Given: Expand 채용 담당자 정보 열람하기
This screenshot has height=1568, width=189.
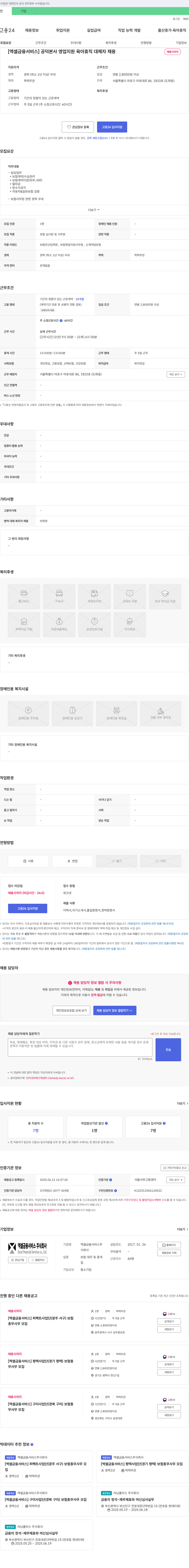Looking at the screenshot, I should (x=115, y=1010).
